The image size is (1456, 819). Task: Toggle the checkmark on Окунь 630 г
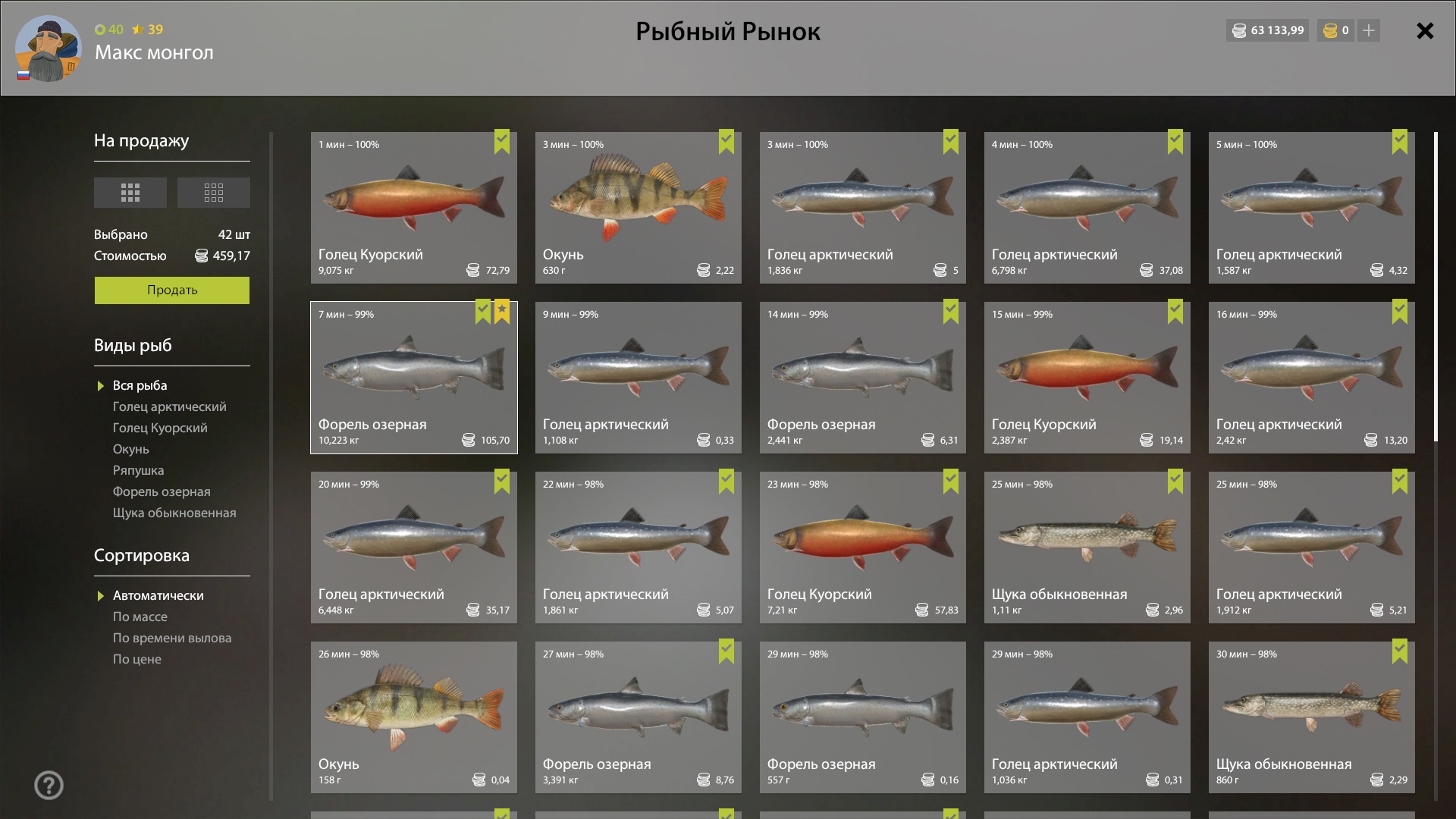[x=726, y=142]
